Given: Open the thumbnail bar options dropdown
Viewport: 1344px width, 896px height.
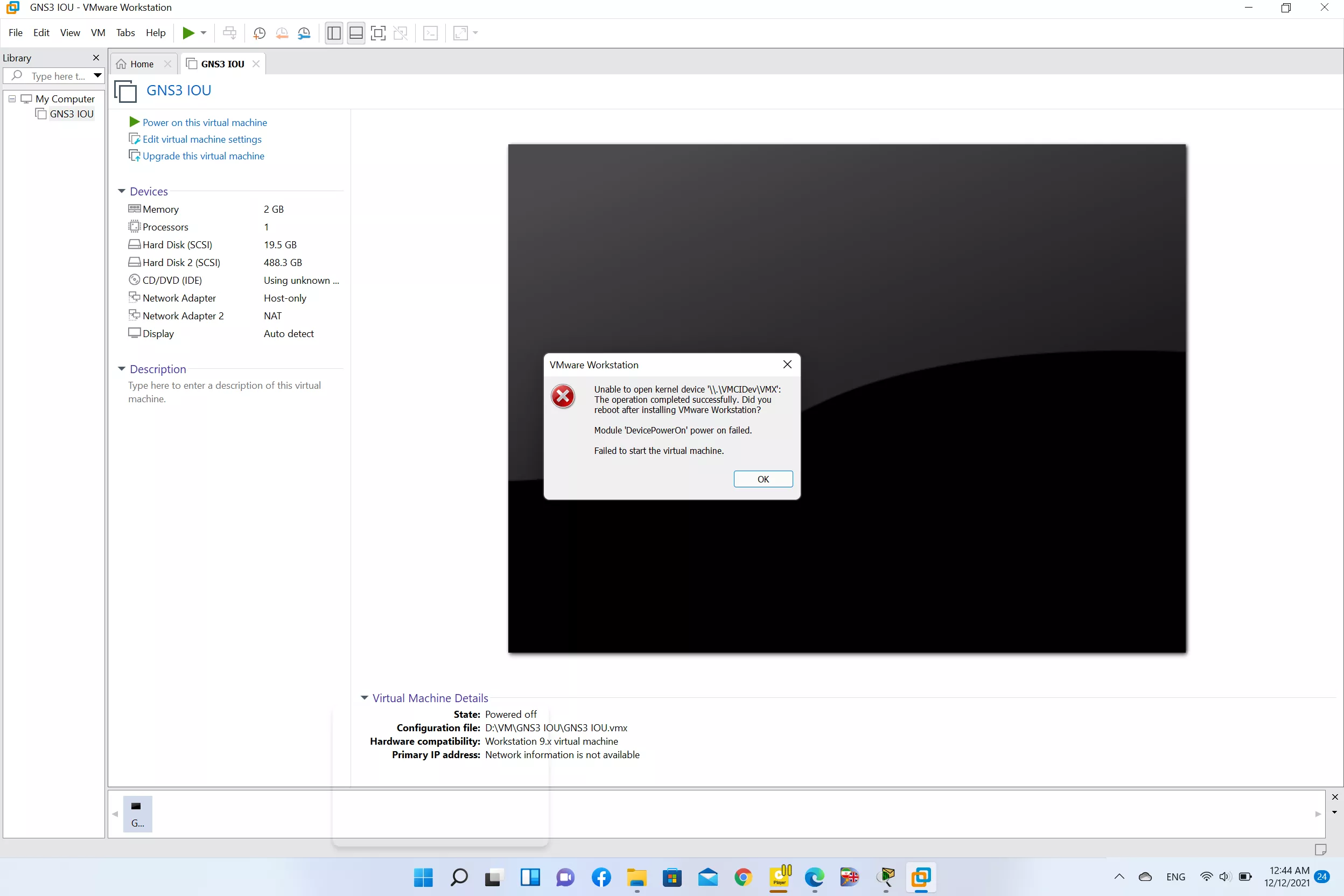Looking at the screenshot, I should (1334, 812).
